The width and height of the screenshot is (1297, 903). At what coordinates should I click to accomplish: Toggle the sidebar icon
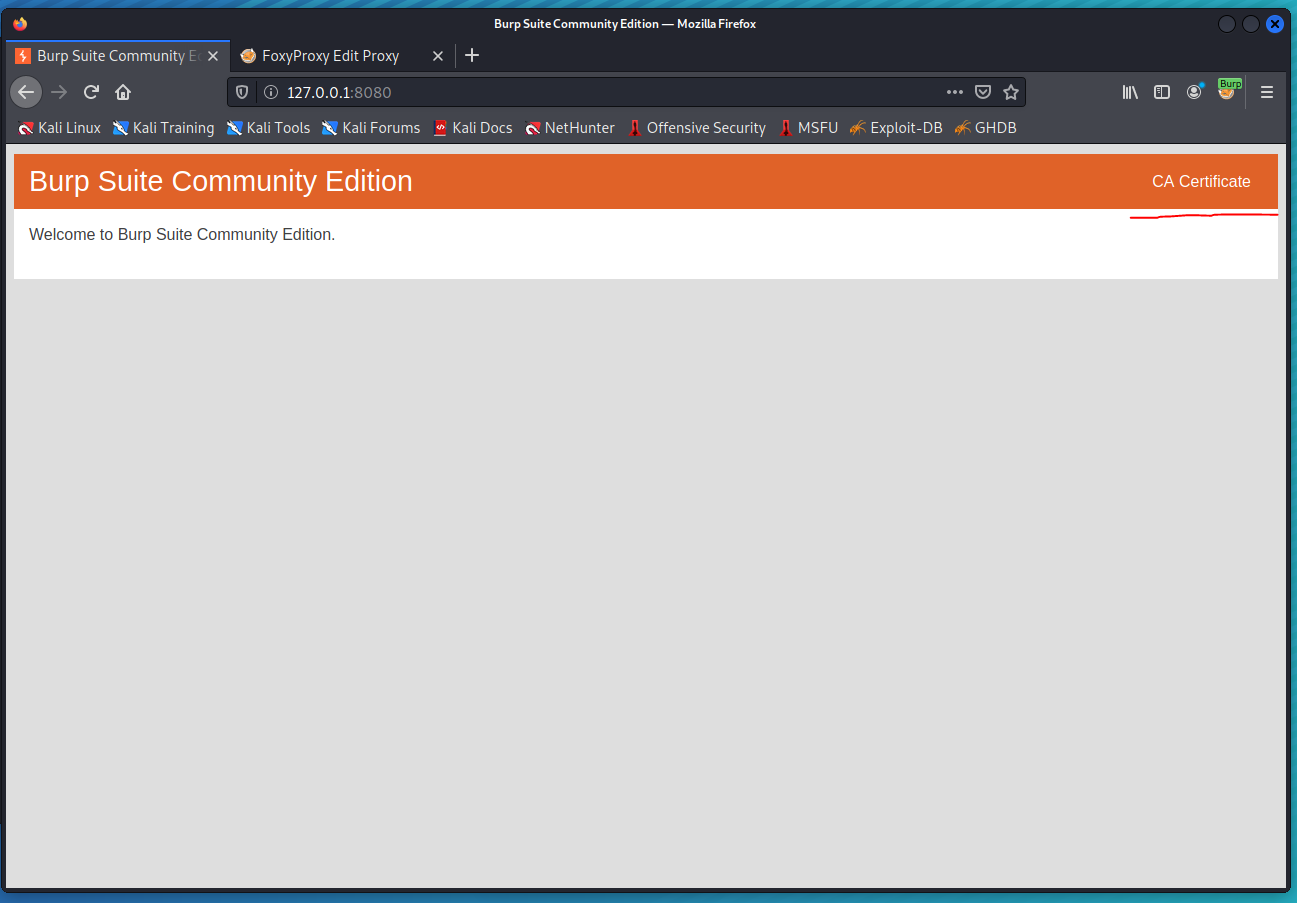click(x=1162, y=91)
